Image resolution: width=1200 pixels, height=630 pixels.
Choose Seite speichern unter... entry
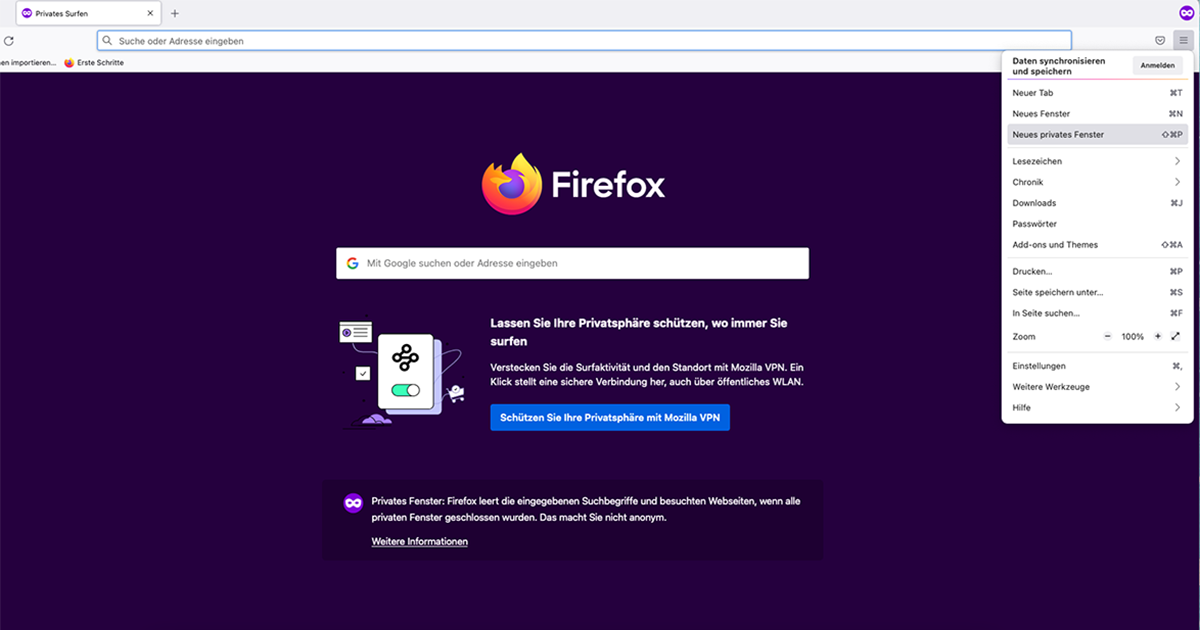coord(1098,292)
